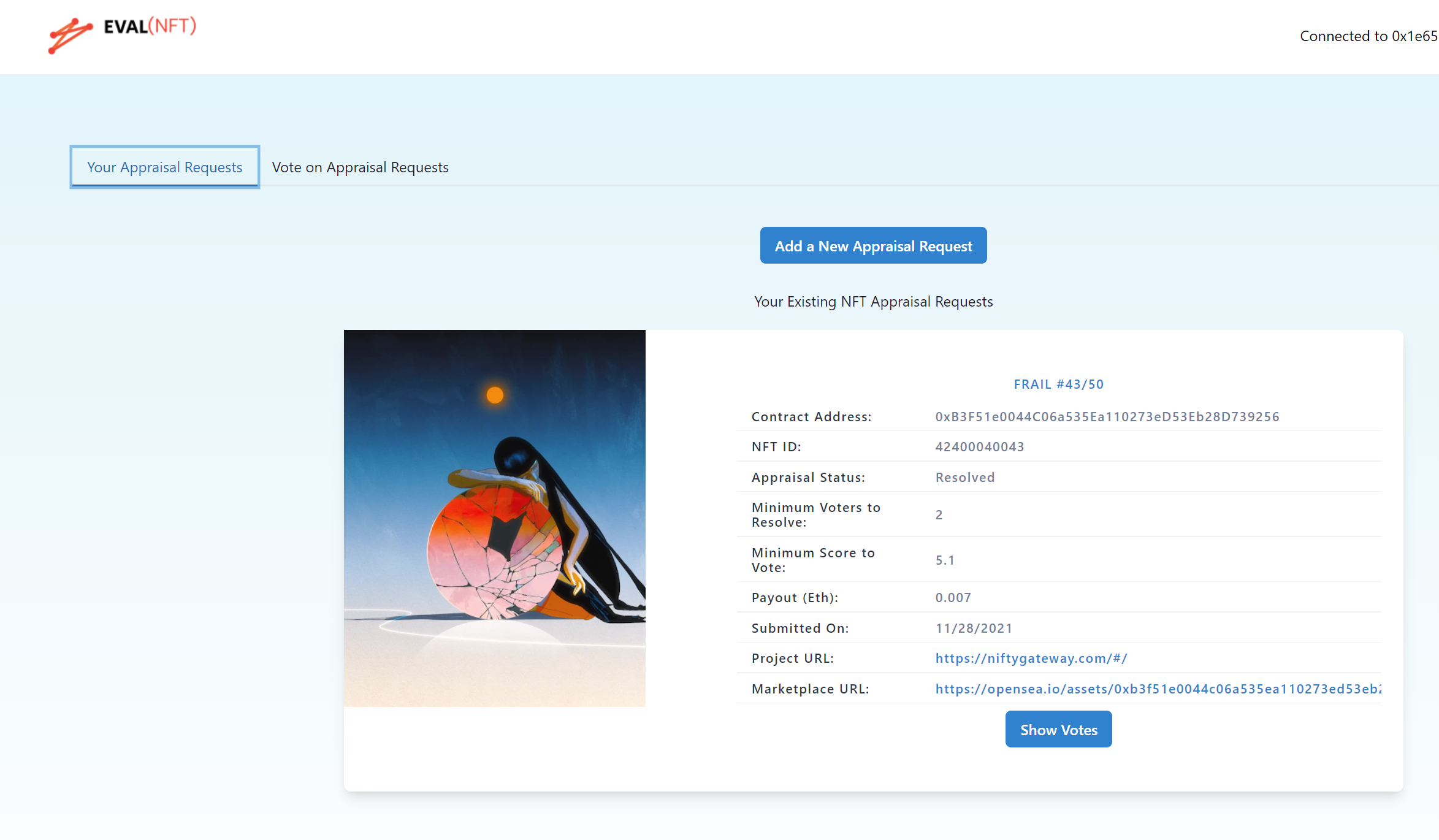This screenshot has height=840, width=1439.
Task: Click the contract address value 0xB3F51e...
Action: coord(1107,417)
